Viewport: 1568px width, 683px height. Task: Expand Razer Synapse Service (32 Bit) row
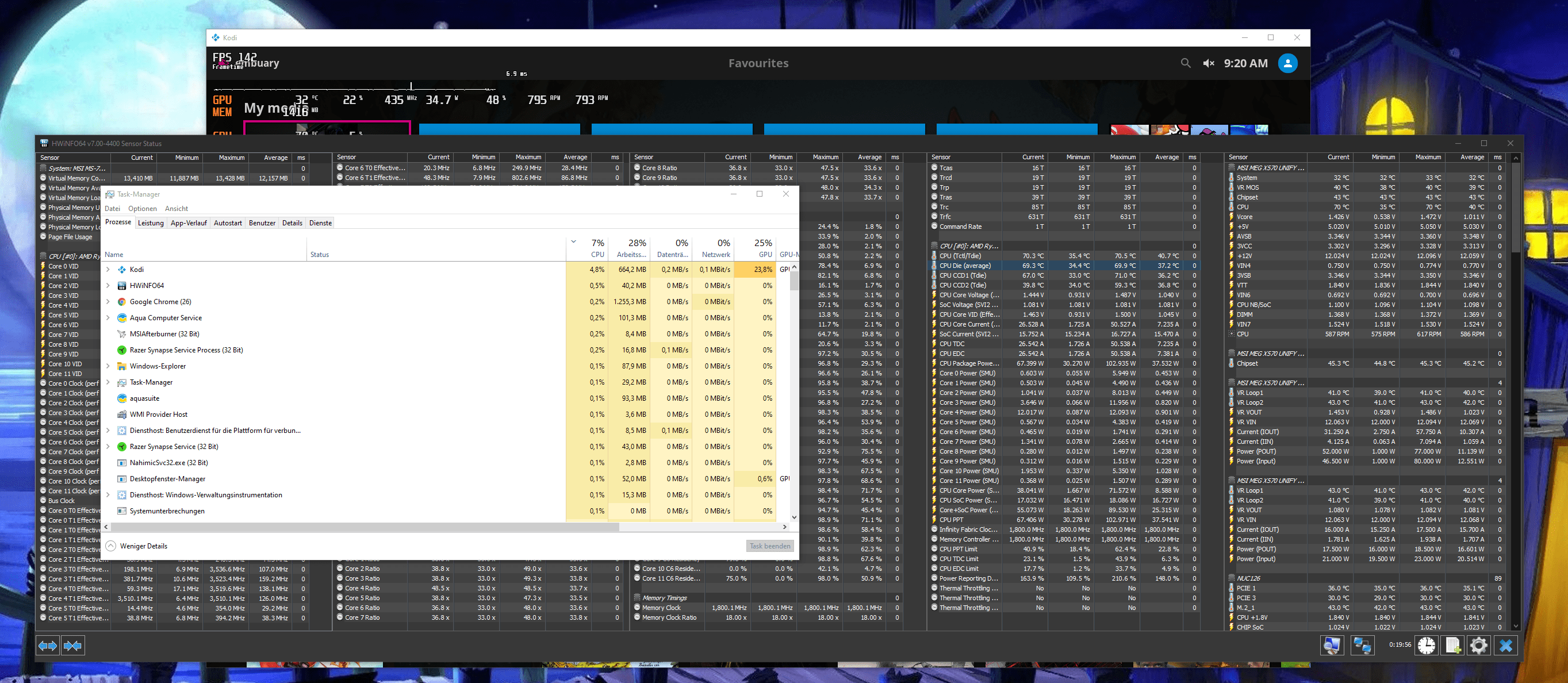(x=108, y=447)
